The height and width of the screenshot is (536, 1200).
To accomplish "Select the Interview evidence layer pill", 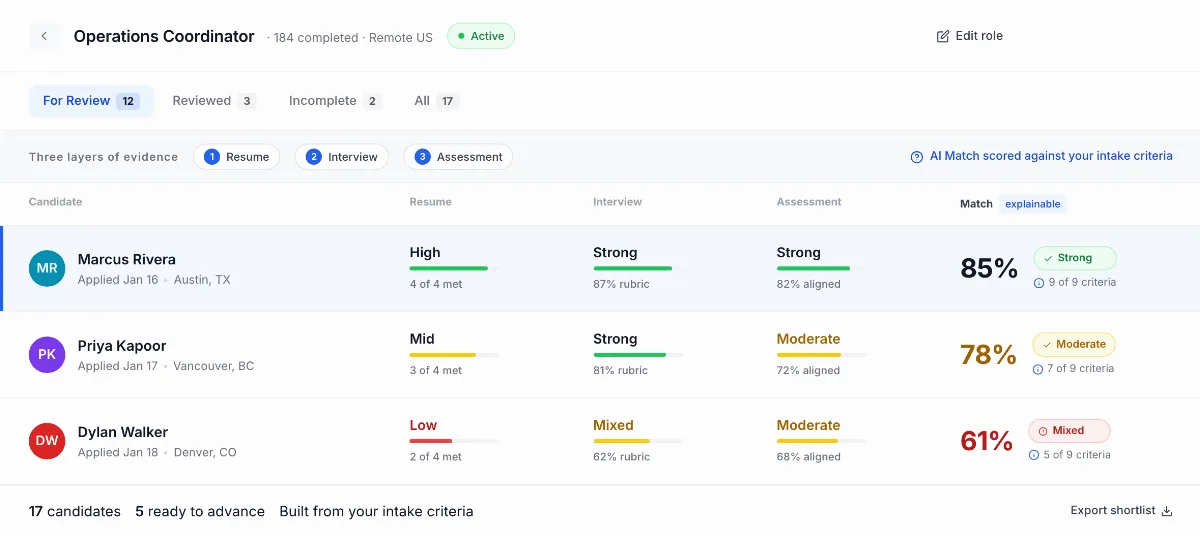I will tap(341, 157).
